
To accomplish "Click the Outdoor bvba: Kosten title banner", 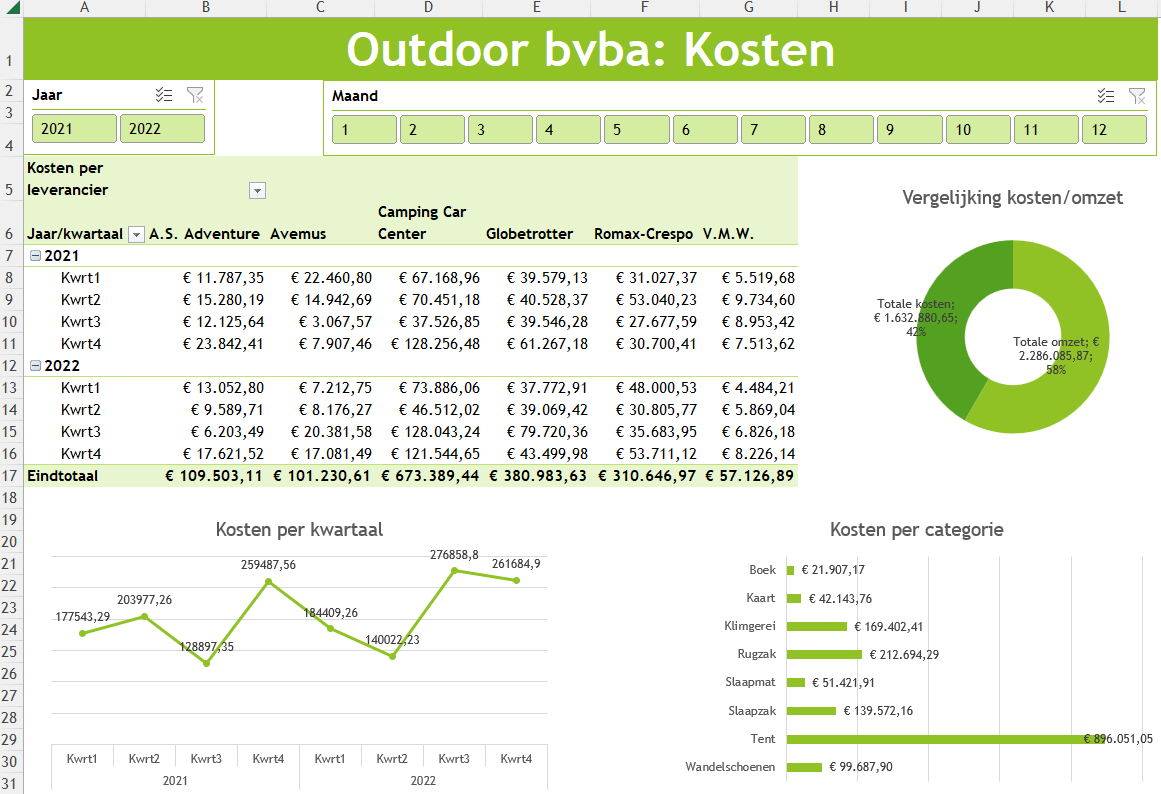I will (x=590, y=50).
